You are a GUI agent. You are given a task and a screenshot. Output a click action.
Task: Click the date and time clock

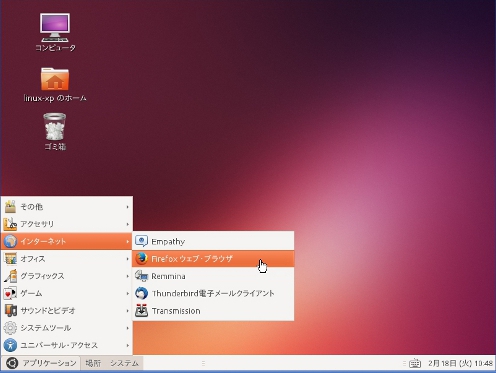pyautogui.click(x=460, y=363)
